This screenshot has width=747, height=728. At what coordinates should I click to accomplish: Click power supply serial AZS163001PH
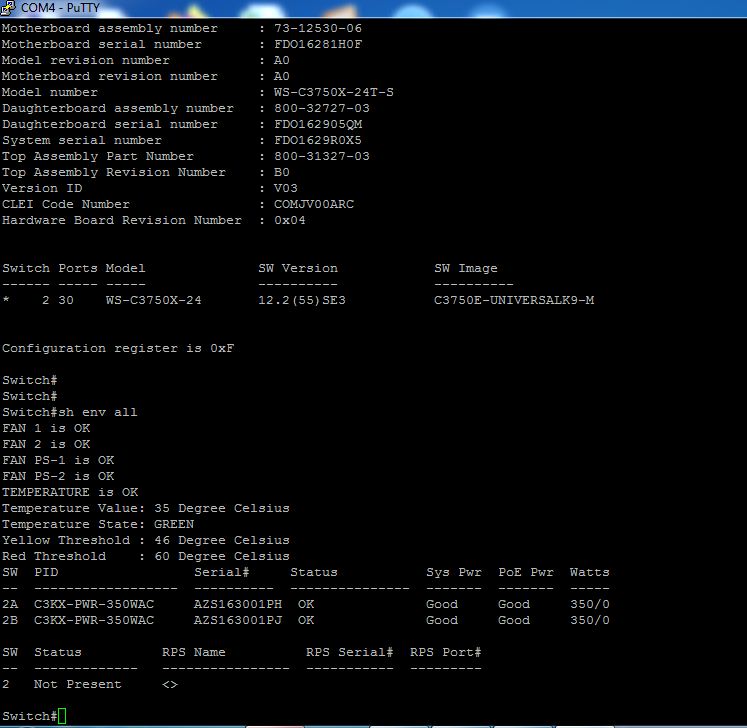(238, 604)
